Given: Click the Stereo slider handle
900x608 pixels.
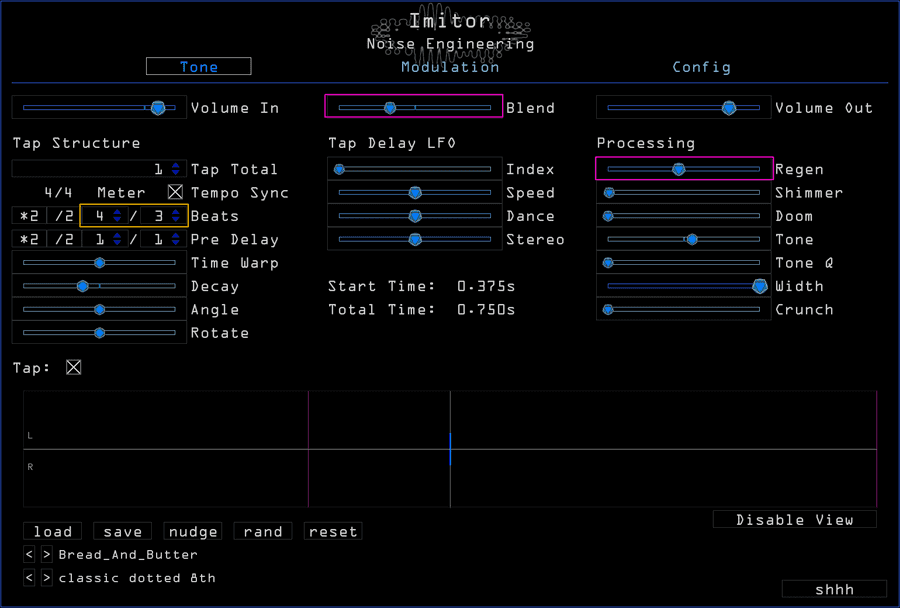Looking at the screenshot, I should (x=415, y=239).
